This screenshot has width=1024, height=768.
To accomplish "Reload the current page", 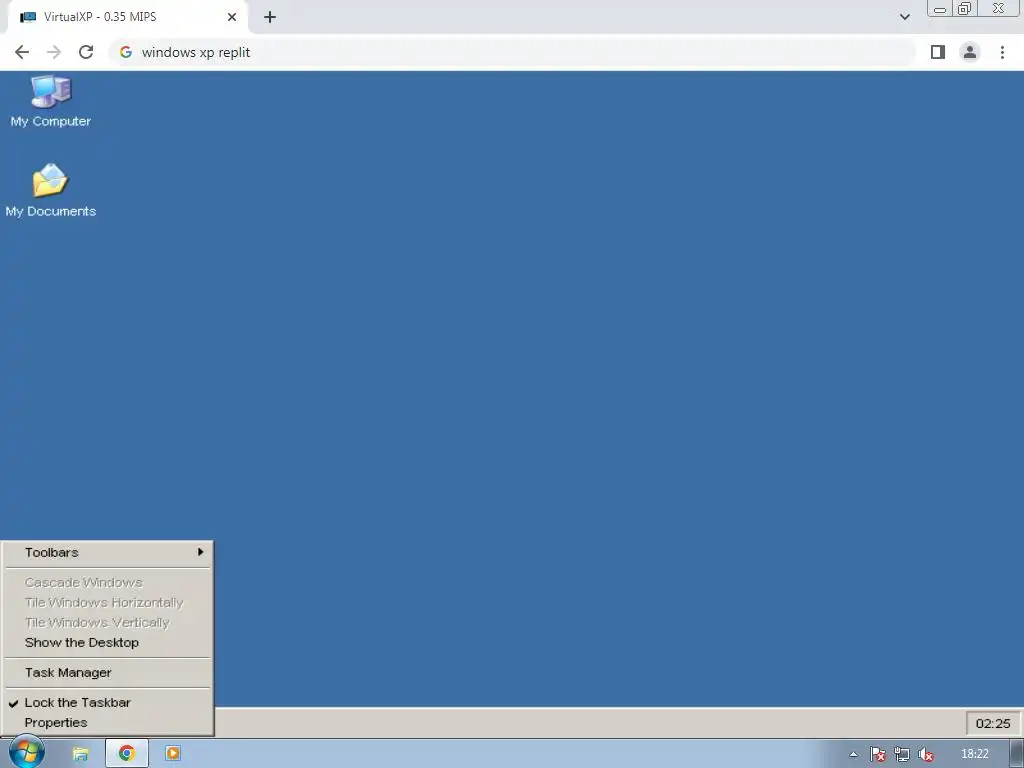I will coord(86,52).
